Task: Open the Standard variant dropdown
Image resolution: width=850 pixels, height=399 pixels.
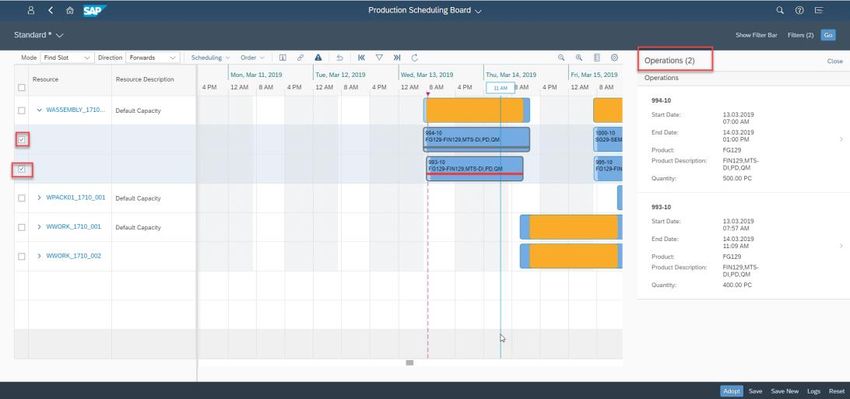Action: (38, 35)
